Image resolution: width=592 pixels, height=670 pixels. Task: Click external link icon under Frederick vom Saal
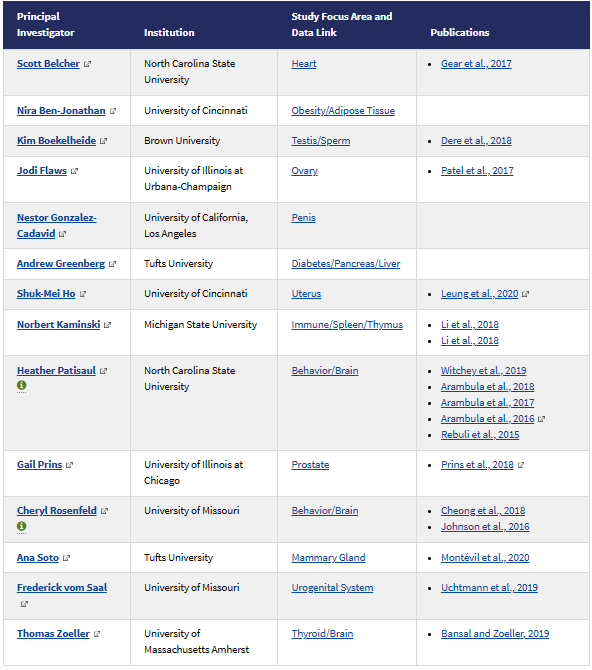24,604
